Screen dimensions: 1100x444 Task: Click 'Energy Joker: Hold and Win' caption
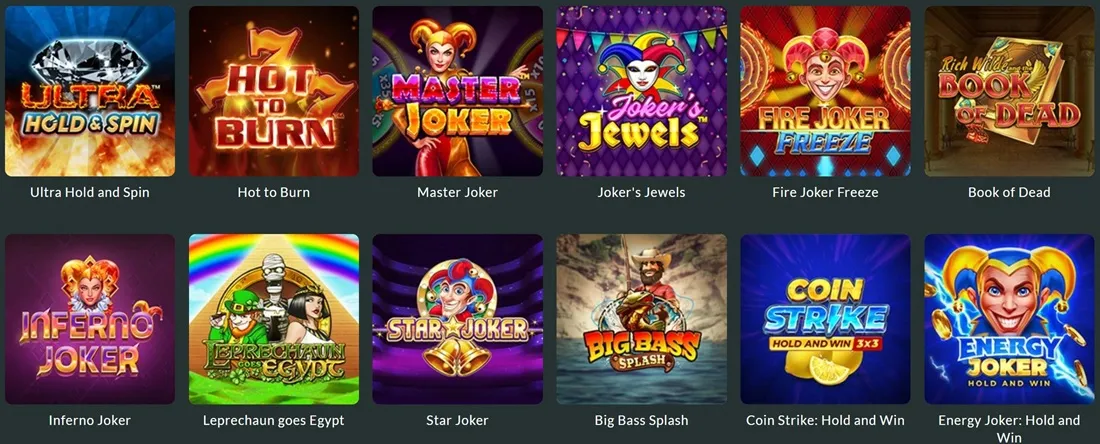1010,429
